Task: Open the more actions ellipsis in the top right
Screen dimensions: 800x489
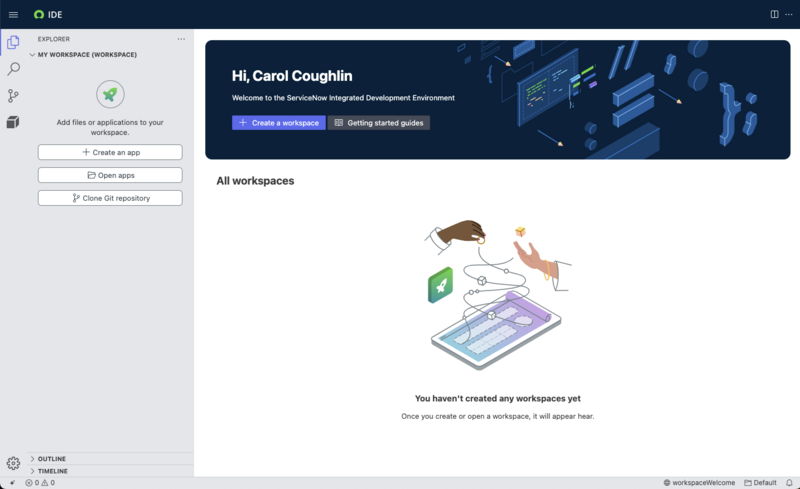Action: [788, 14]
